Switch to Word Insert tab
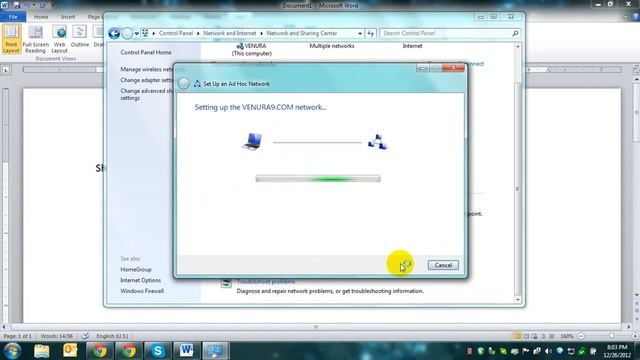The width and height of the screenshot is (640, 360). 68,17
